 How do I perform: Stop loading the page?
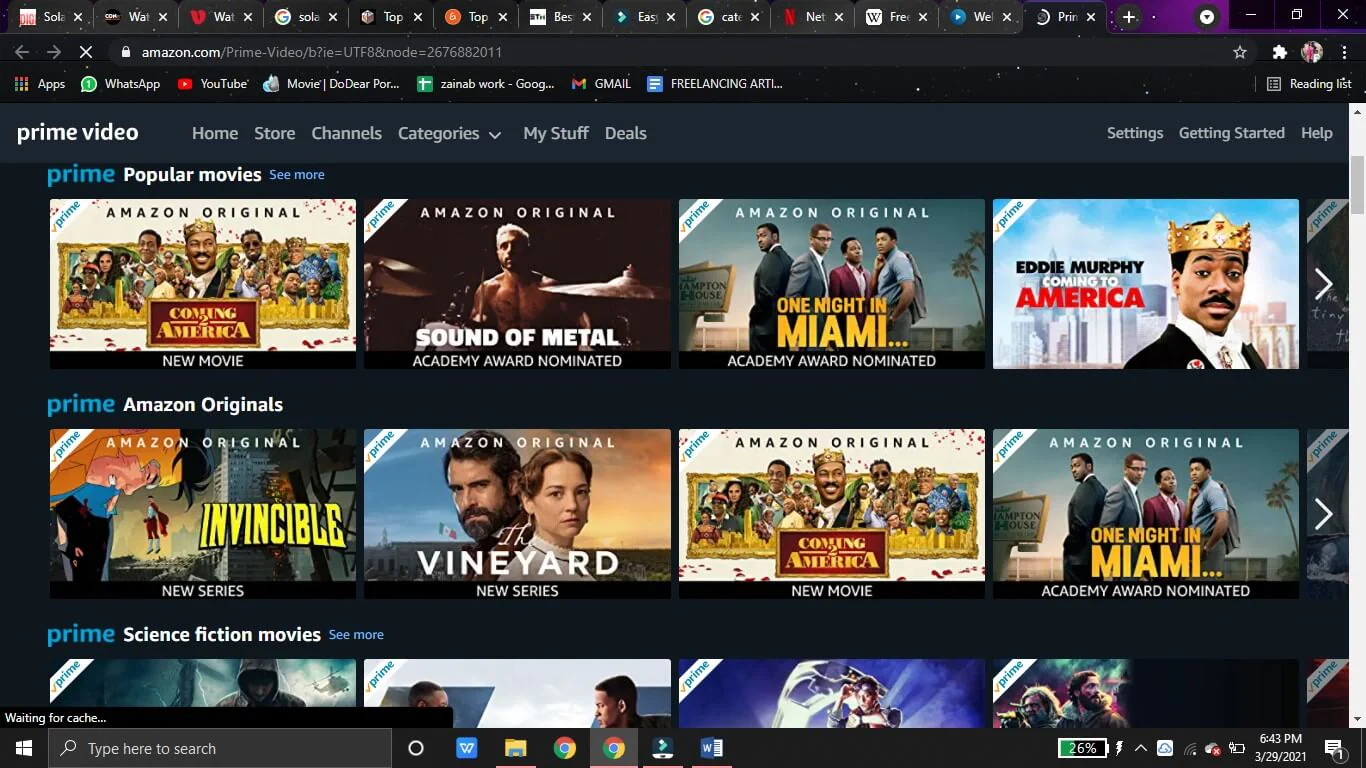coord(86,52)
